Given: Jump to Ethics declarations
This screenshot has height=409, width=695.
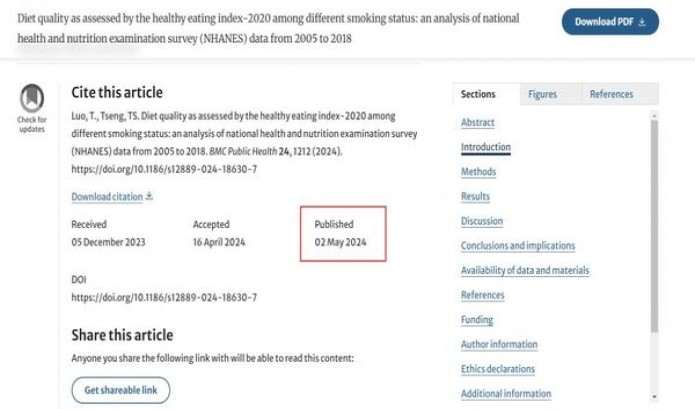Looking at the screenshot, I should pos(499,369).
